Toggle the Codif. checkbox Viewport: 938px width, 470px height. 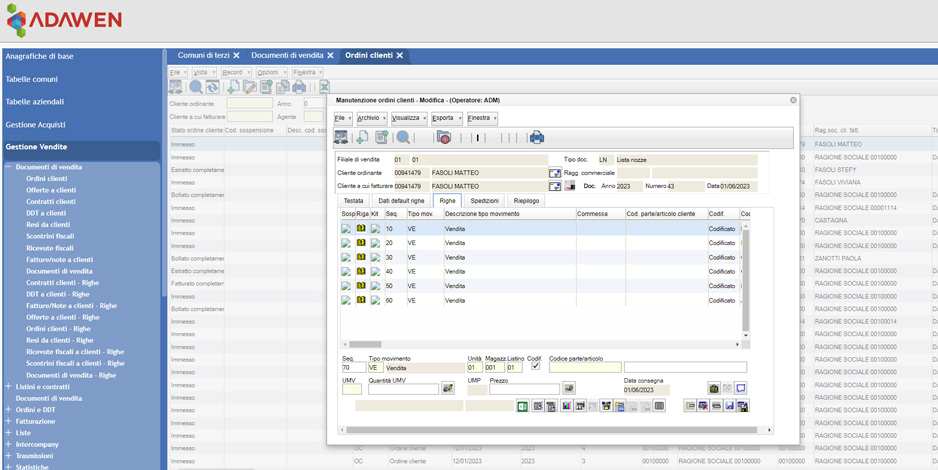pyautogui.click(x=536, y=367)
